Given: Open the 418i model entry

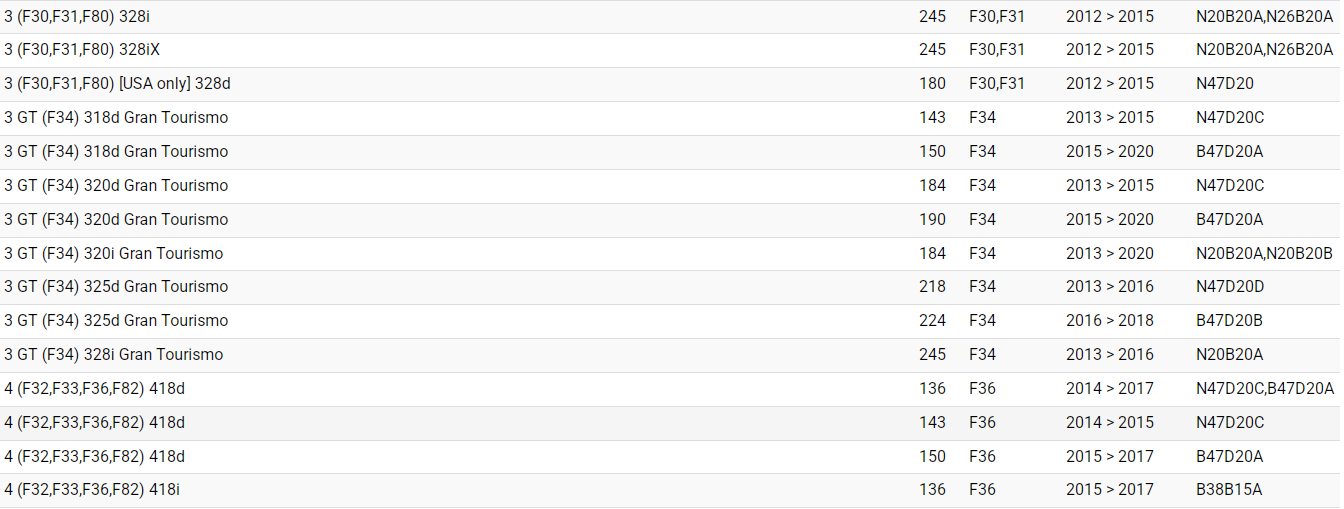Looking at the screenshot, I should coord(92,490).
